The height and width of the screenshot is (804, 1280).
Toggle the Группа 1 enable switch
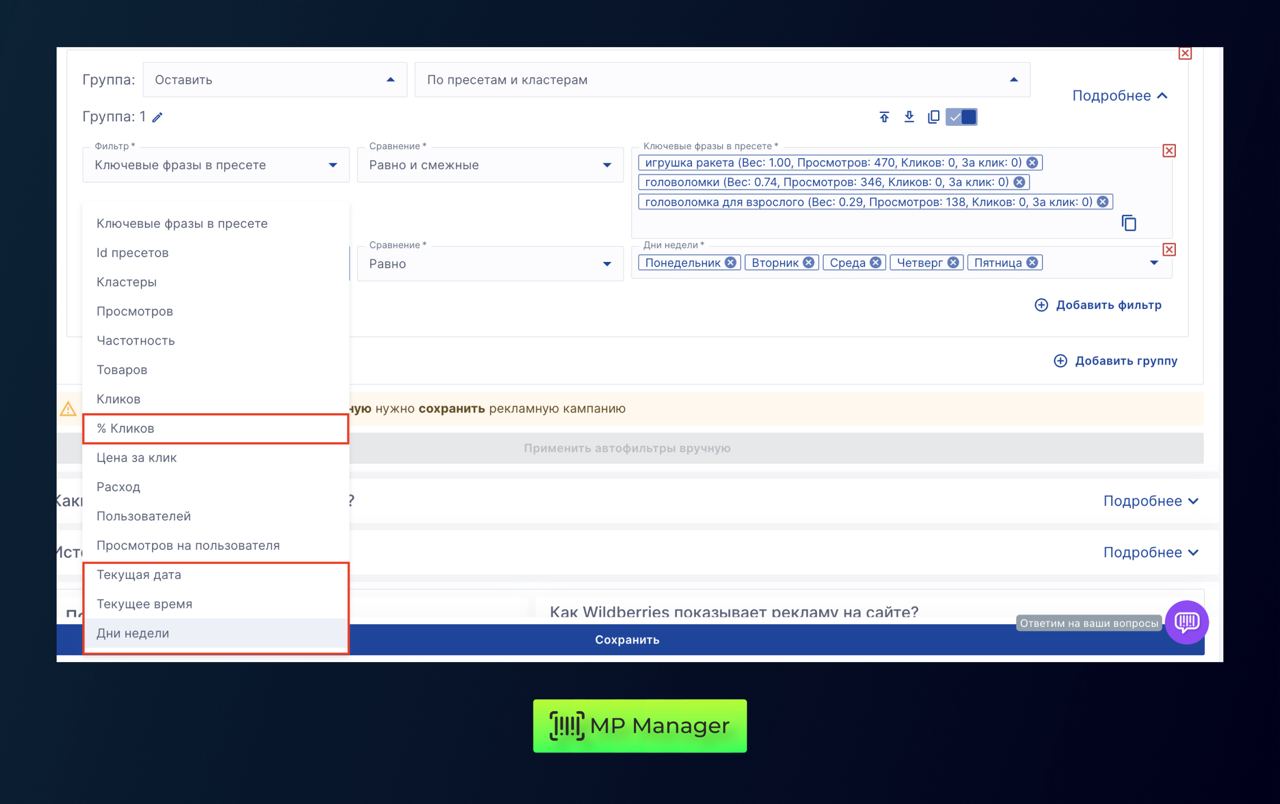[962, 117]
